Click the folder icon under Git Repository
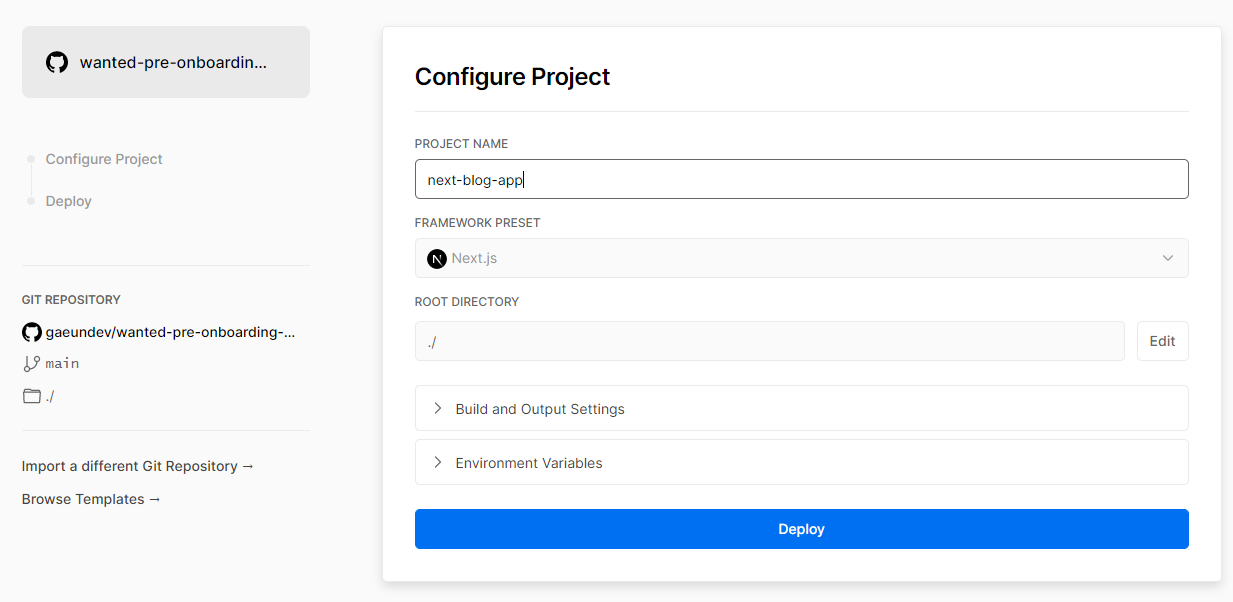The width and height of the screenshot is (1233, 602). click(x=32, y=396)
